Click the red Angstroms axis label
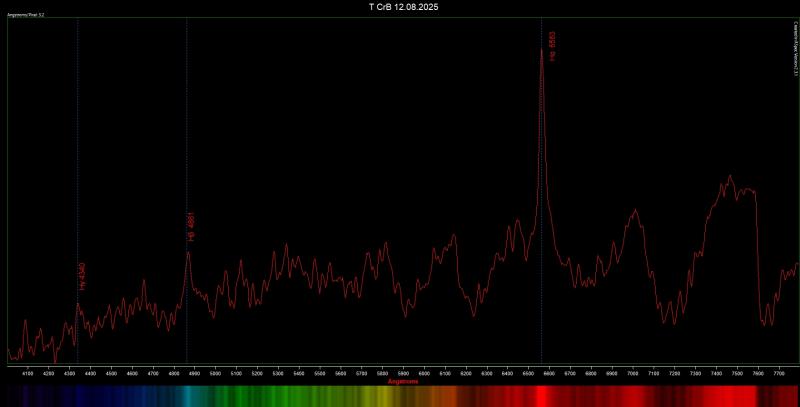 403,381
